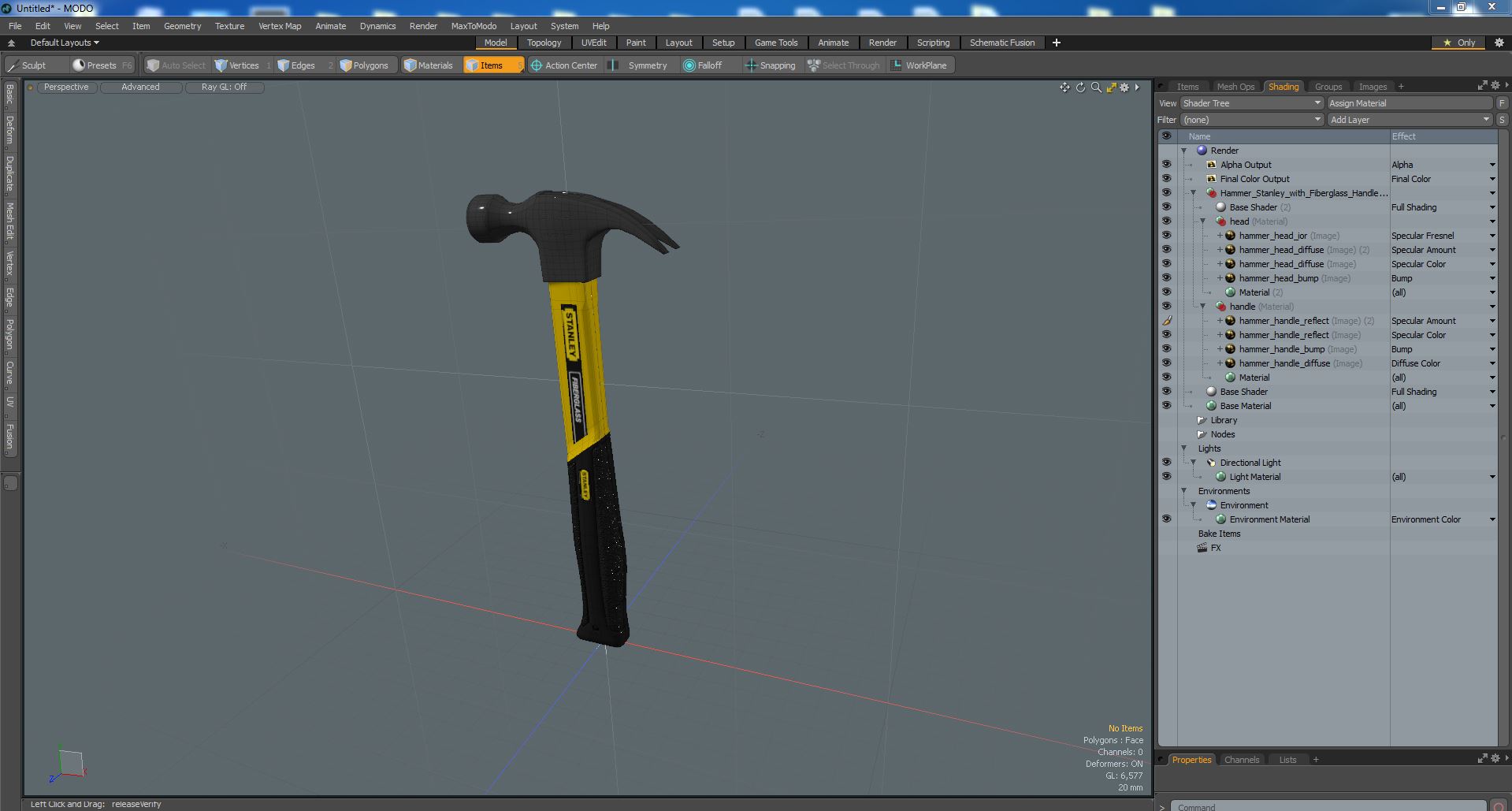The height and width of the screenshot is (811, 1512).
Task: Open the Select Through option
Action: tap(842, 65)
